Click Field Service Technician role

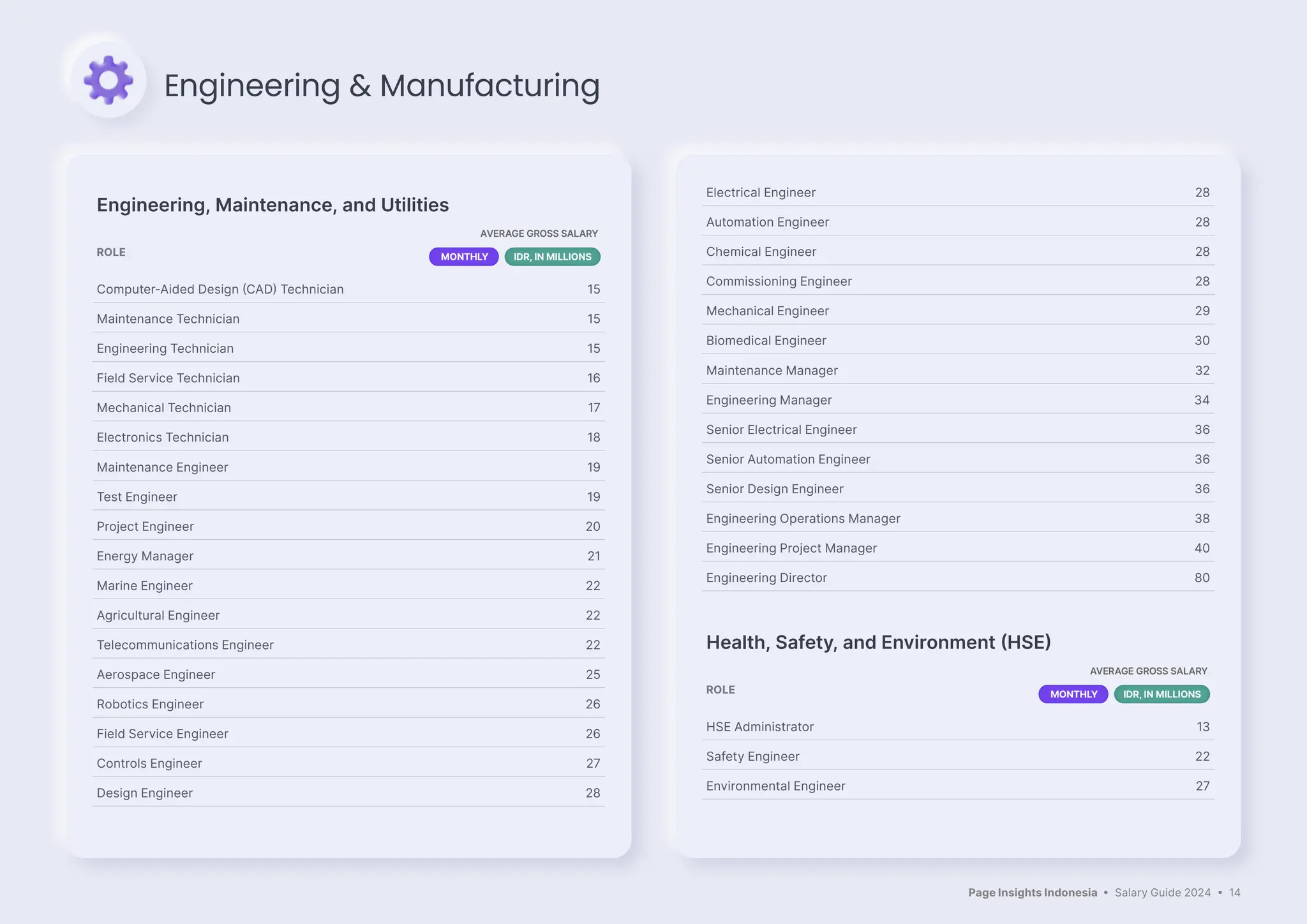pyautogui.click(x=168, y=378)
